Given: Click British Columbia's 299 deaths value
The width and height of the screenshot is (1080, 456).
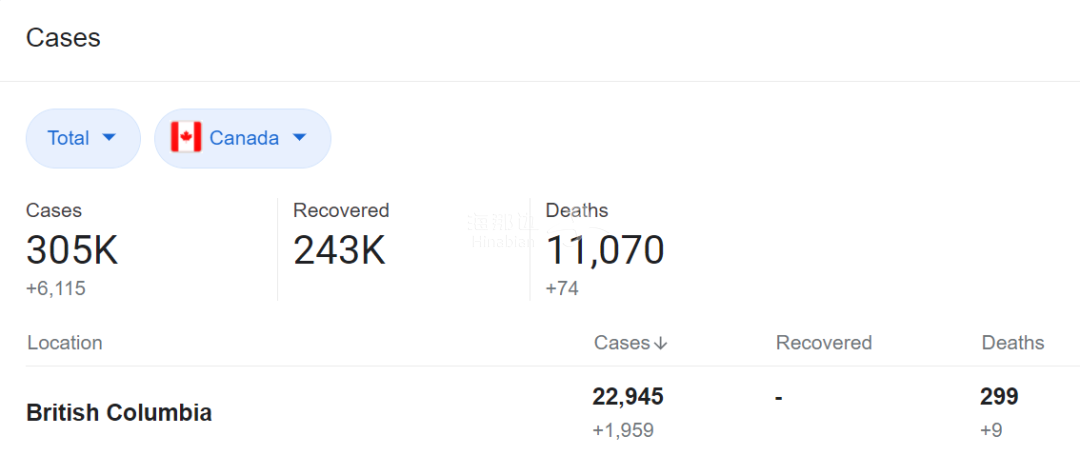Looking at the screenshot, I should coord(999,397).
